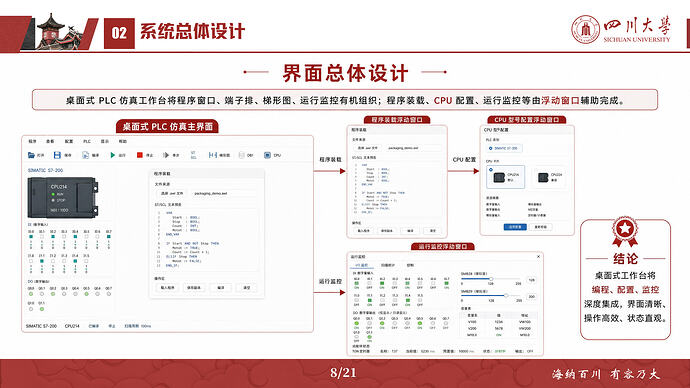Toggle input I0.7 checkbox in main interface
The width and height of the screenshot is (690, 388).
109,237
